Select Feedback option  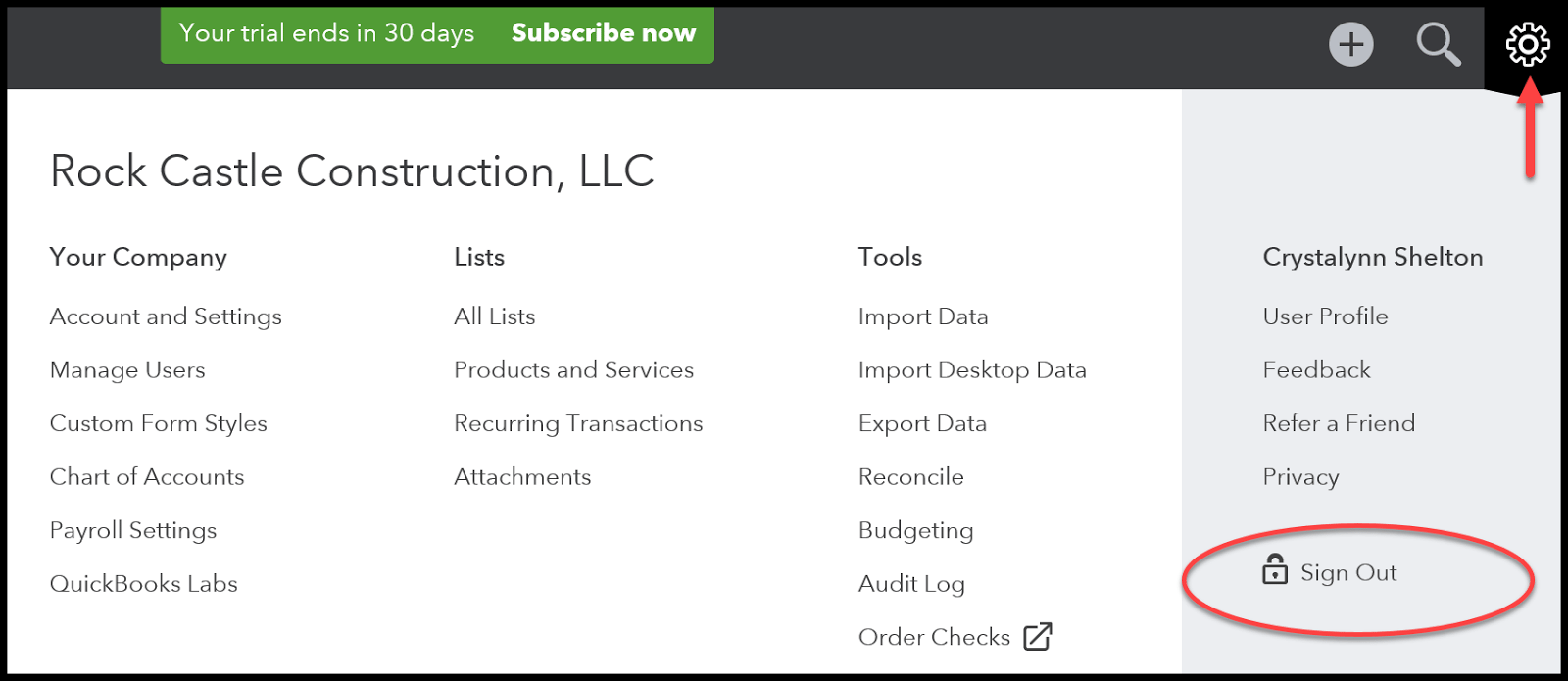[x=1316, y=370]
